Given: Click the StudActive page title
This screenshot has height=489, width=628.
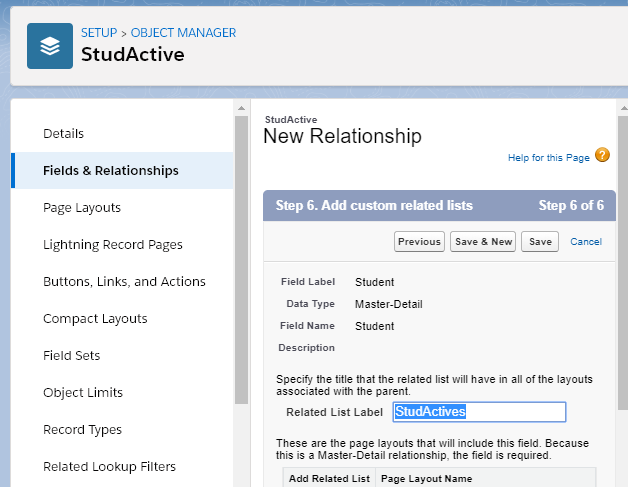Looking at the screenshot, I should coord(133,54).
